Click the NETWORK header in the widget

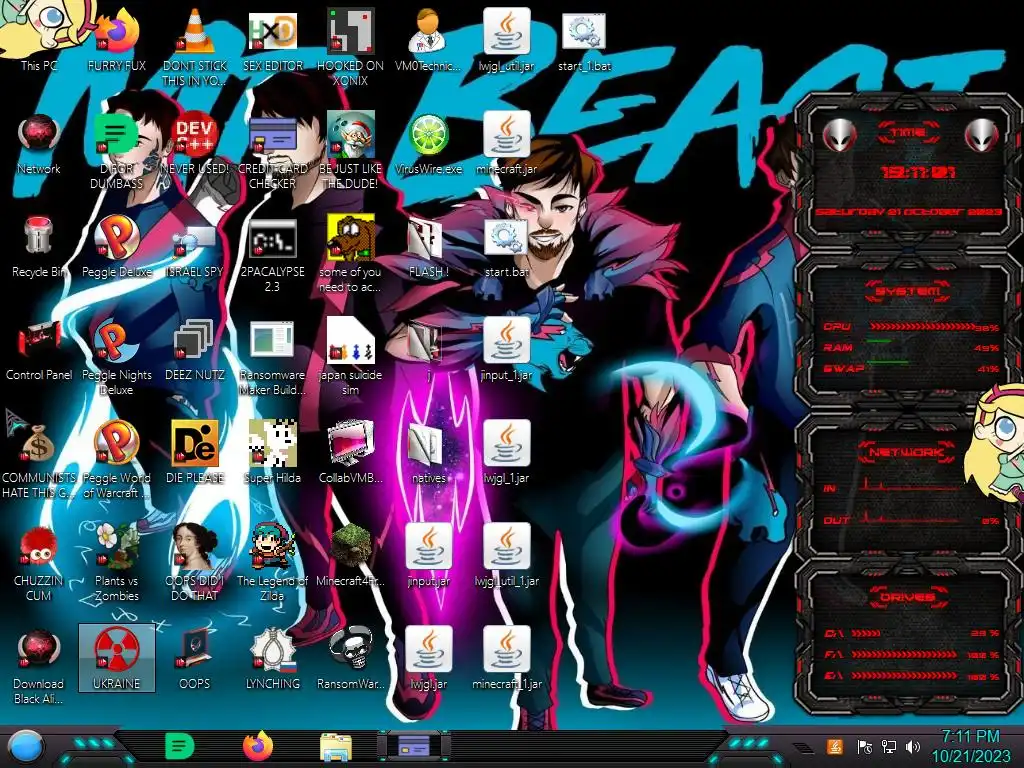(x=907, y=452)
